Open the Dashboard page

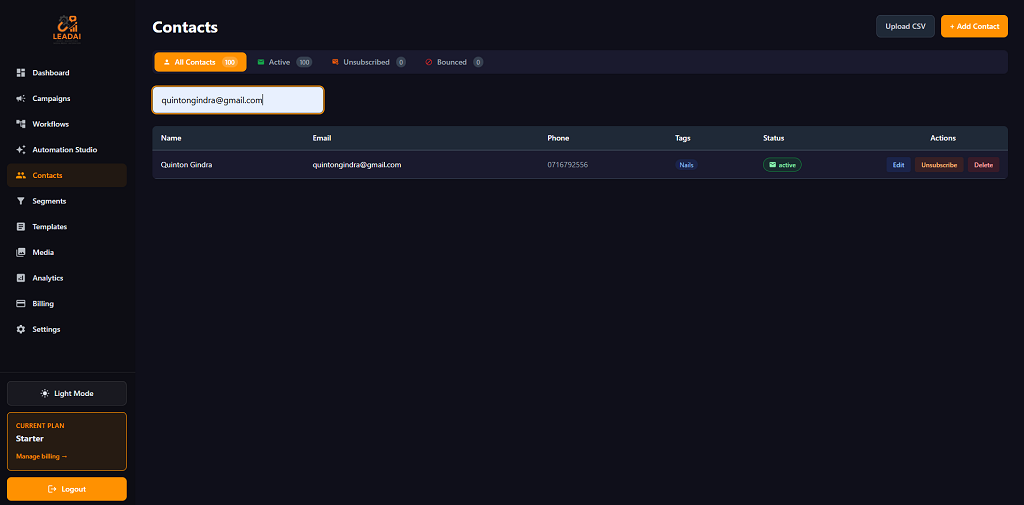[67, 73]
